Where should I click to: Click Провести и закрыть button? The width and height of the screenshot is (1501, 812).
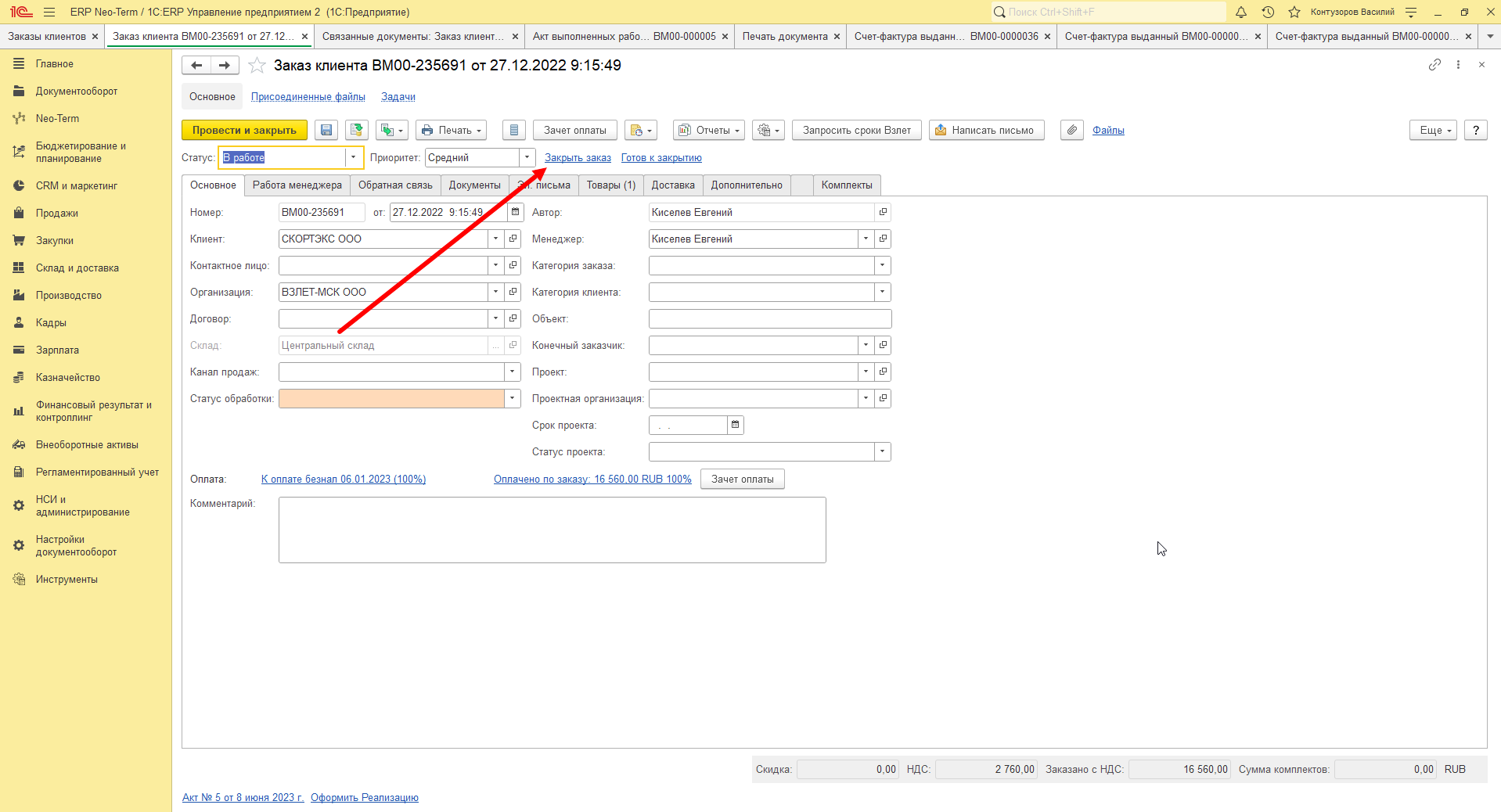coord(244,131)
